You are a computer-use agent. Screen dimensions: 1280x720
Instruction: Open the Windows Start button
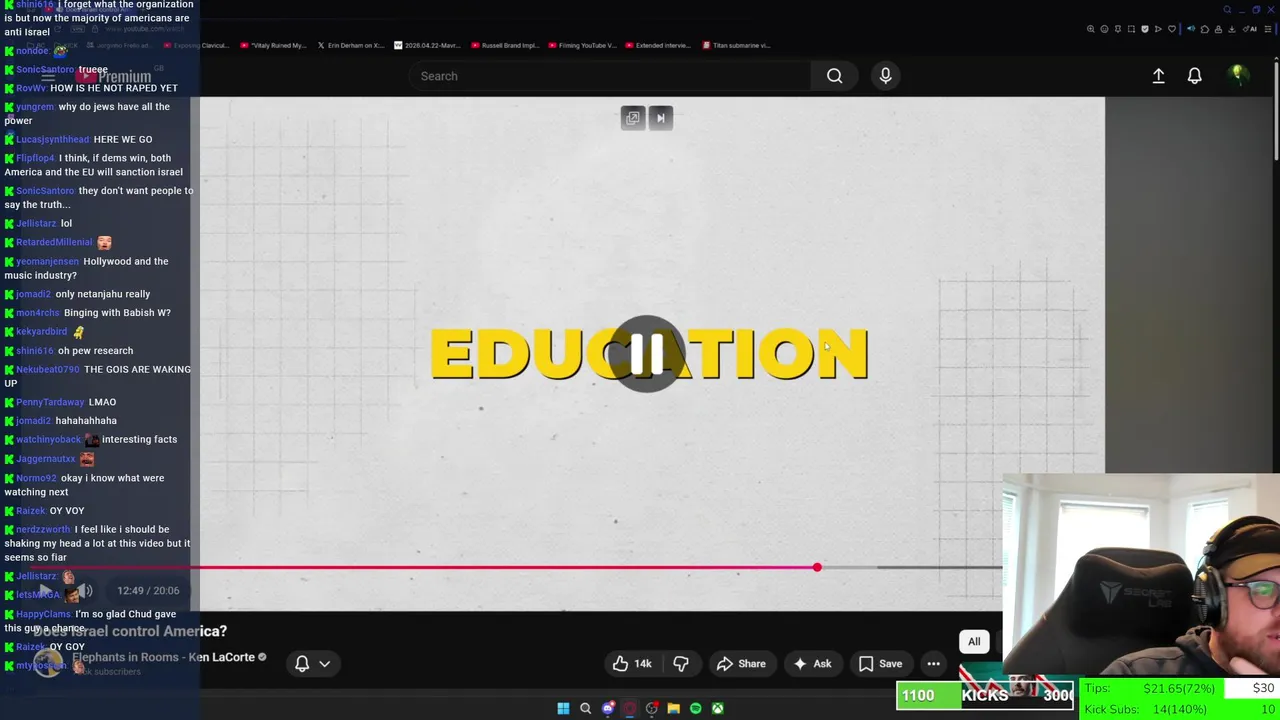pyautogui.click(x=563, y=709)
